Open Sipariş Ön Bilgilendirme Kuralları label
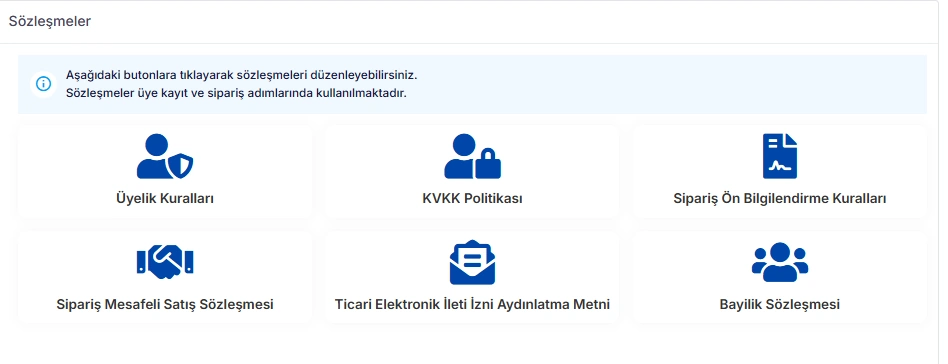 [x=780, y=199]
